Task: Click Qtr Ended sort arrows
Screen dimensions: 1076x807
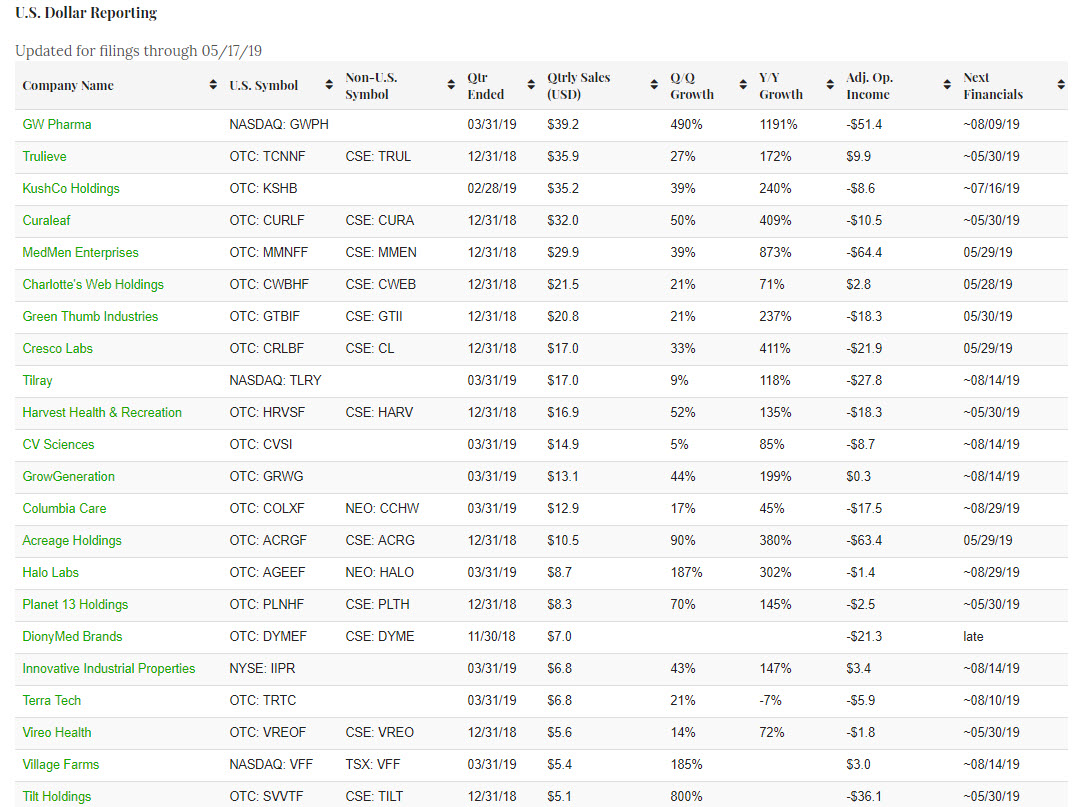Action: (x=531, y=86)
